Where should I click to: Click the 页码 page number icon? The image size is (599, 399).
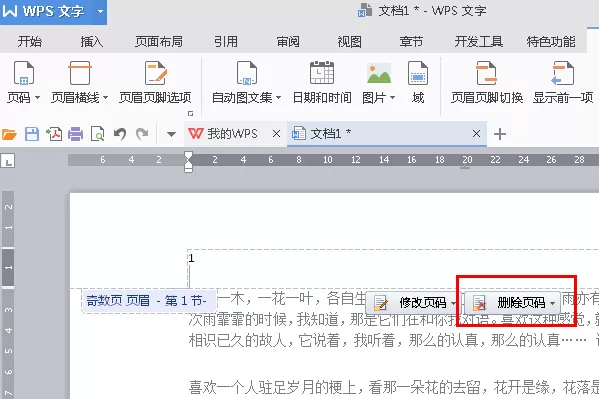coord(24,73)
